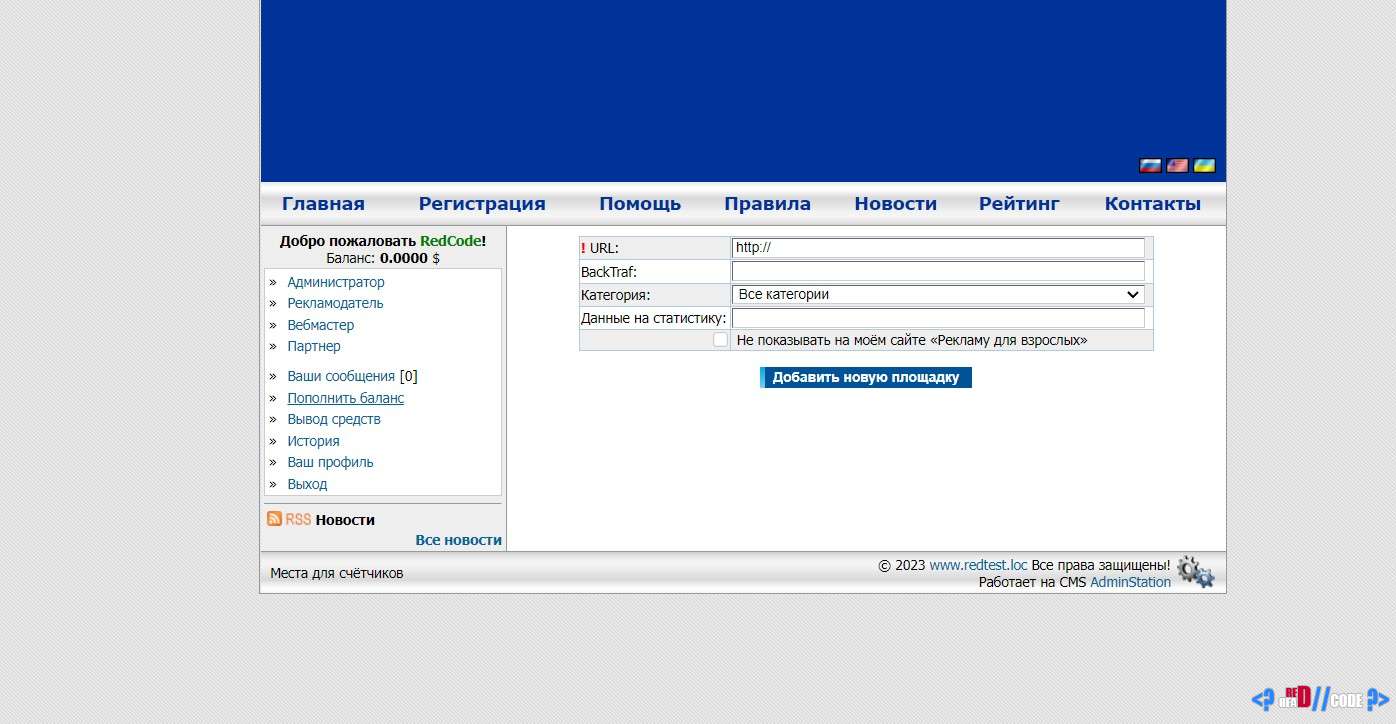Open the Помощь menu item

tap(640, 204)
